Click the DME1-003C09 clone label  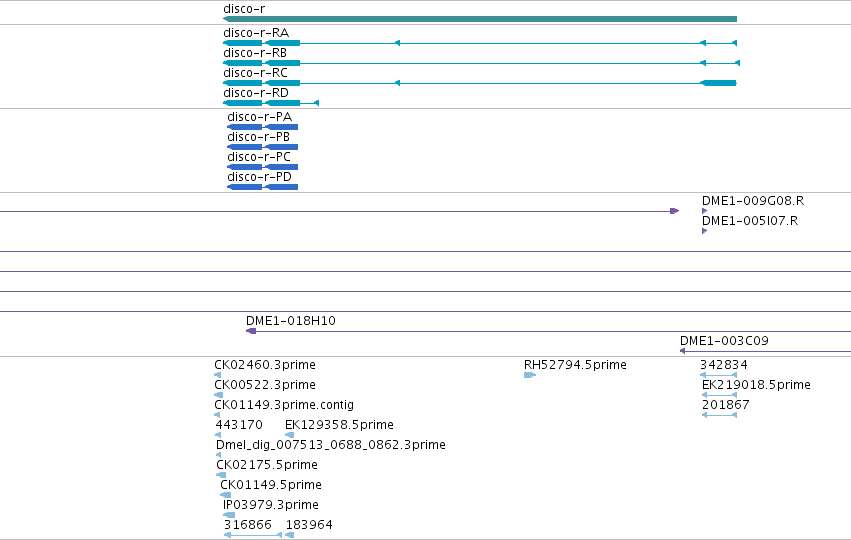pos(725,341)
